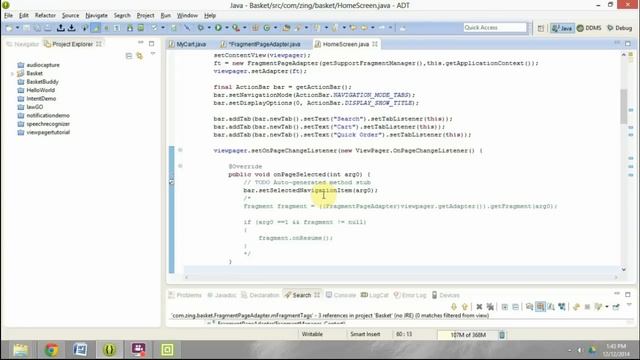
Task: Click the Open Perspective icon
Action: tap(541, 28)
